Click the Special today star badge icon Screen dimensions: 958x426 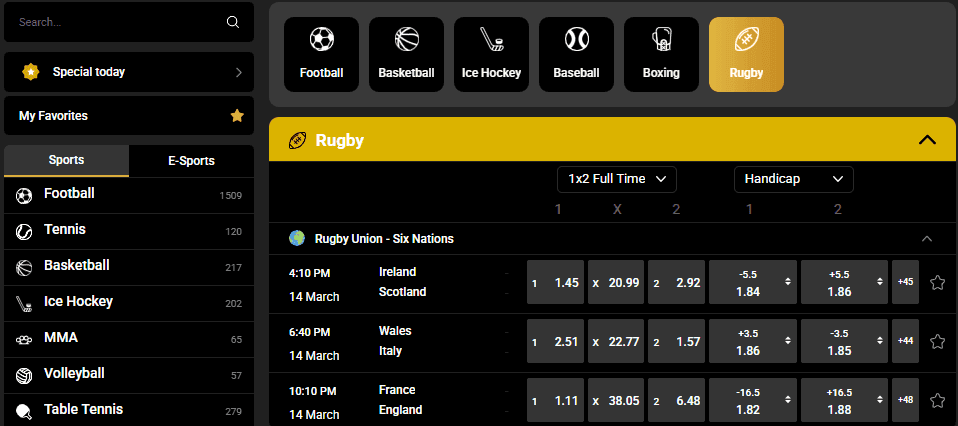[31, 72]
